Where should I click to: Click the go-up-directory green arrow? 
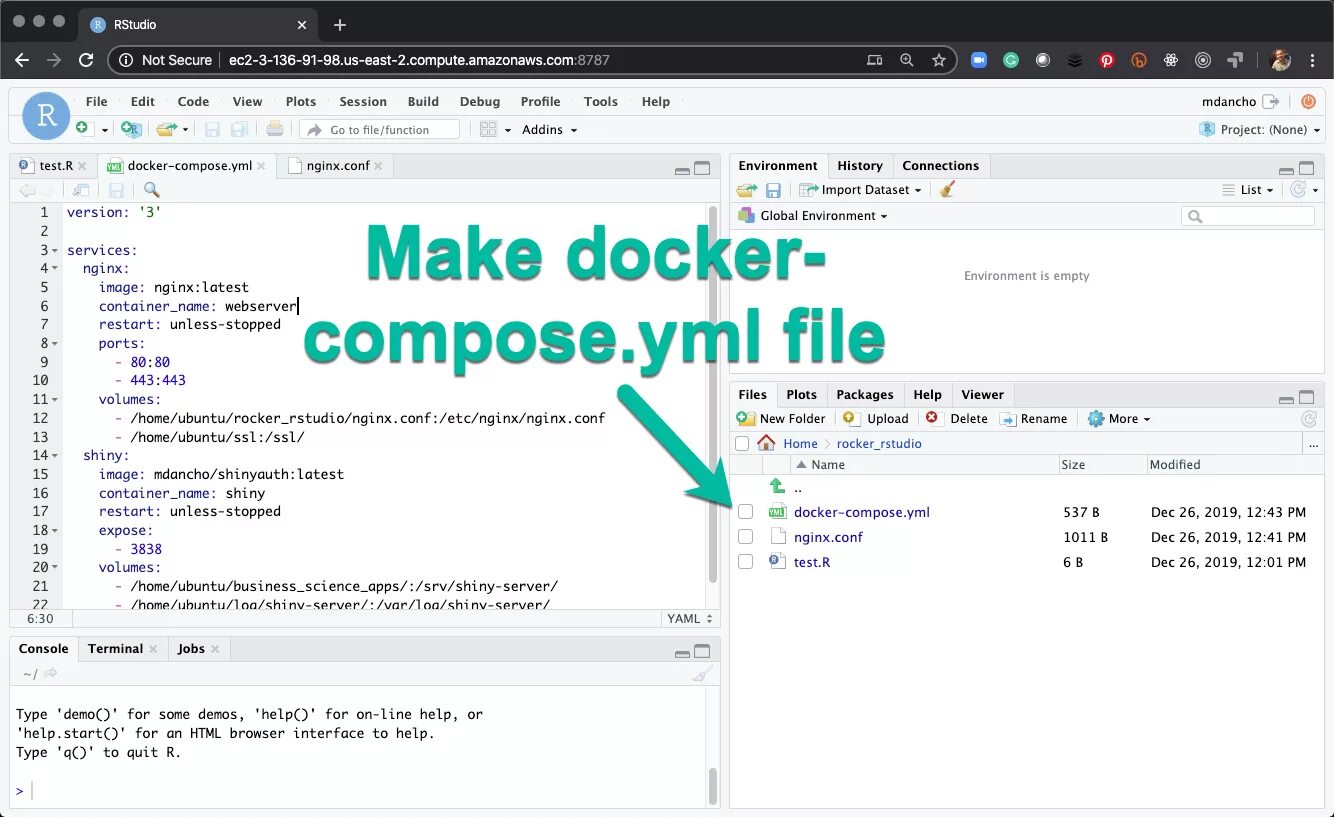[777, 486]
